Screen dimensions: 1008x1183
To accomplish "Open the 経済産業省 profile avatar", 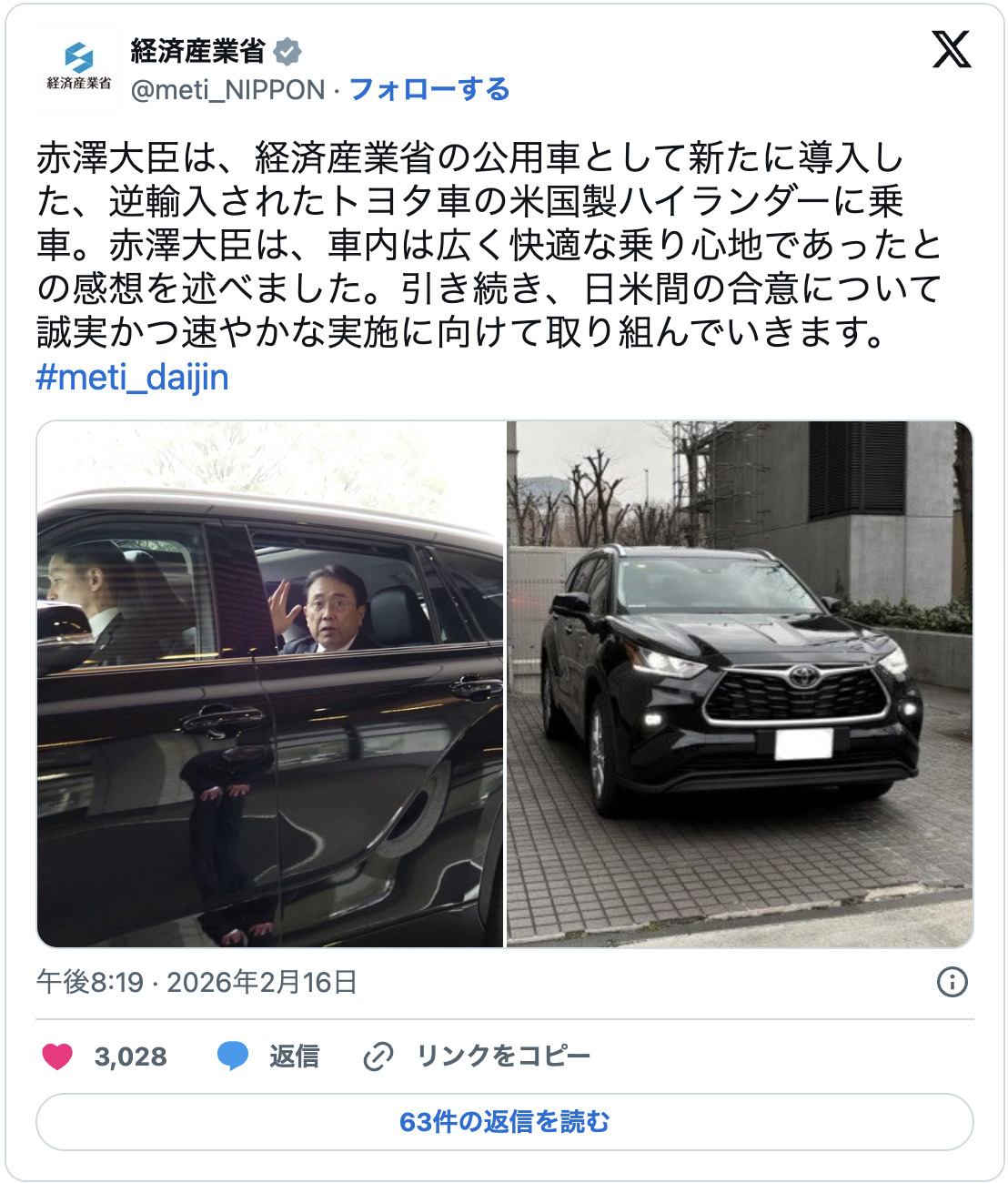I will 78,69.
